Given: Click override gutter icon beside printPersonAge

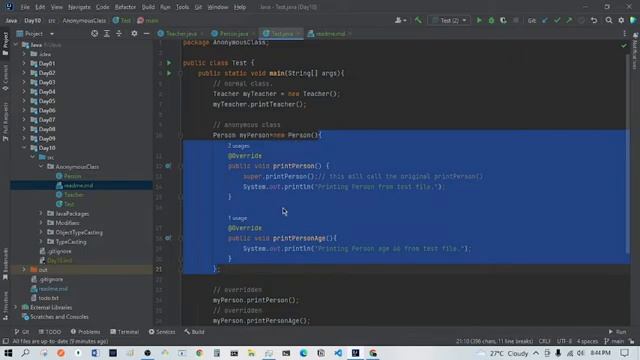Looking at the screenshot, I should (x=168, y=238).
